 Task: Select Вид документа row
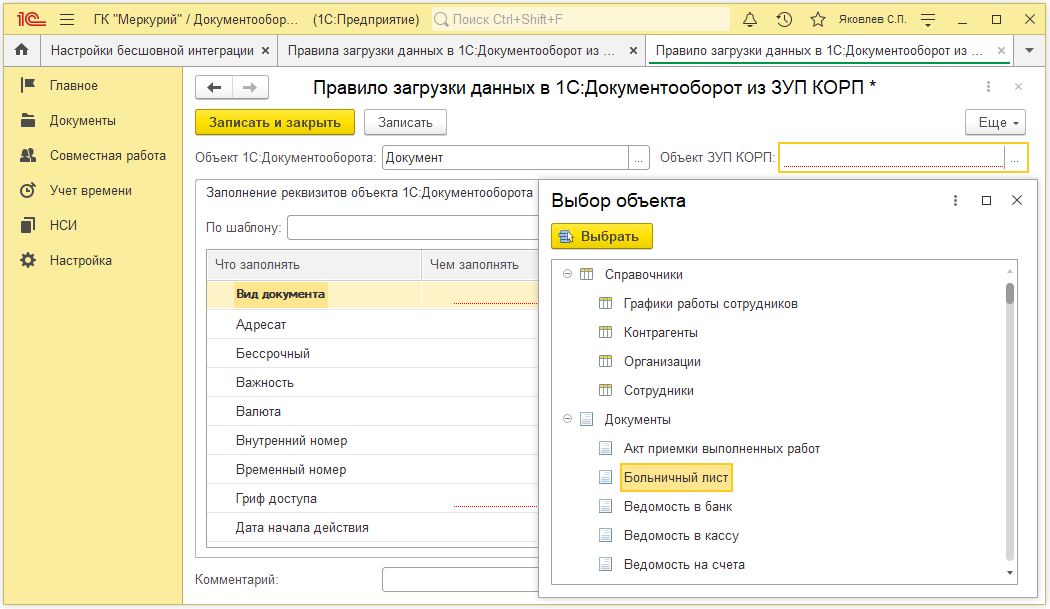tap(372, 294)
